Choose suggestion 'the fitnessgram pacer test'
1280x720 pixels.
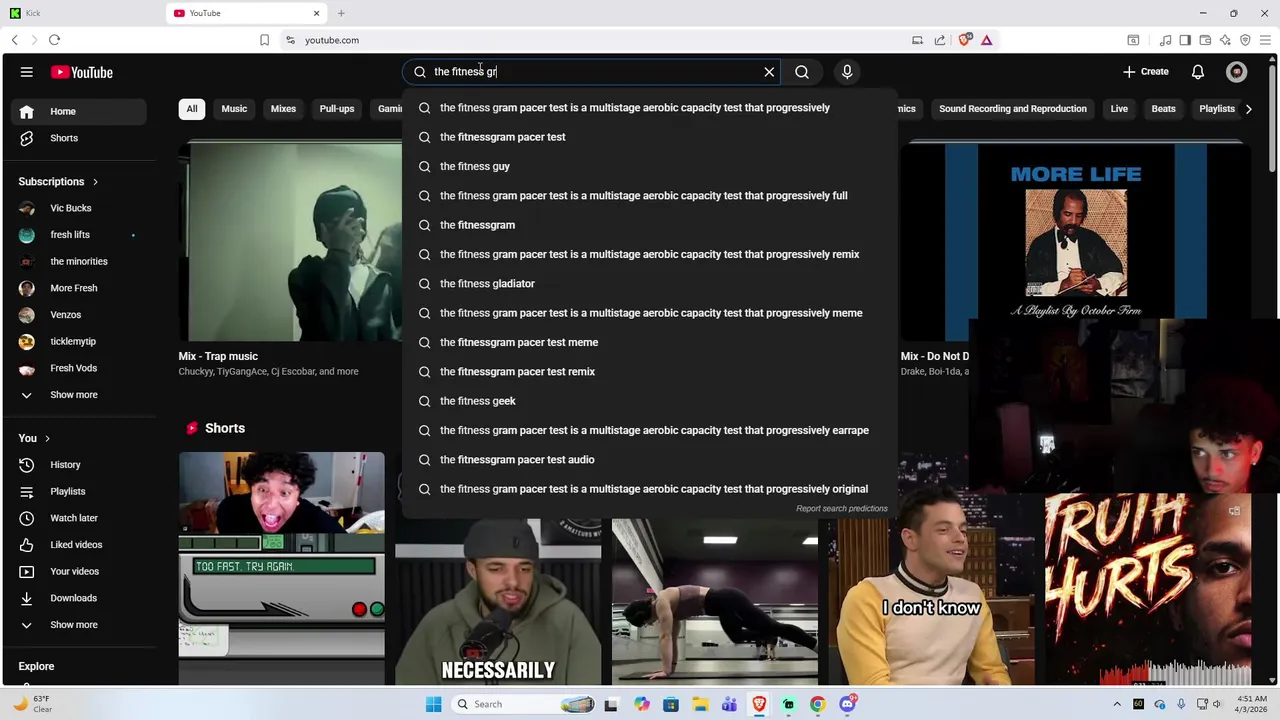pos(650,137)
